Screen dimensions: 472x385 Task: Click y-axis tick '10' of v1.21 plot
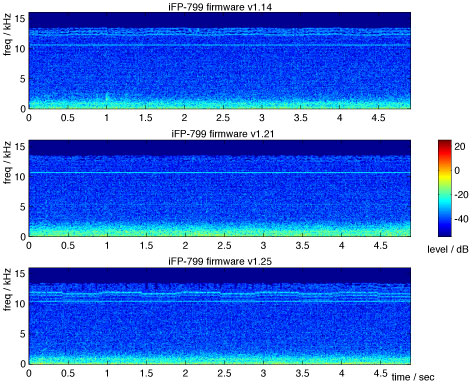click(x=21, y=177)
